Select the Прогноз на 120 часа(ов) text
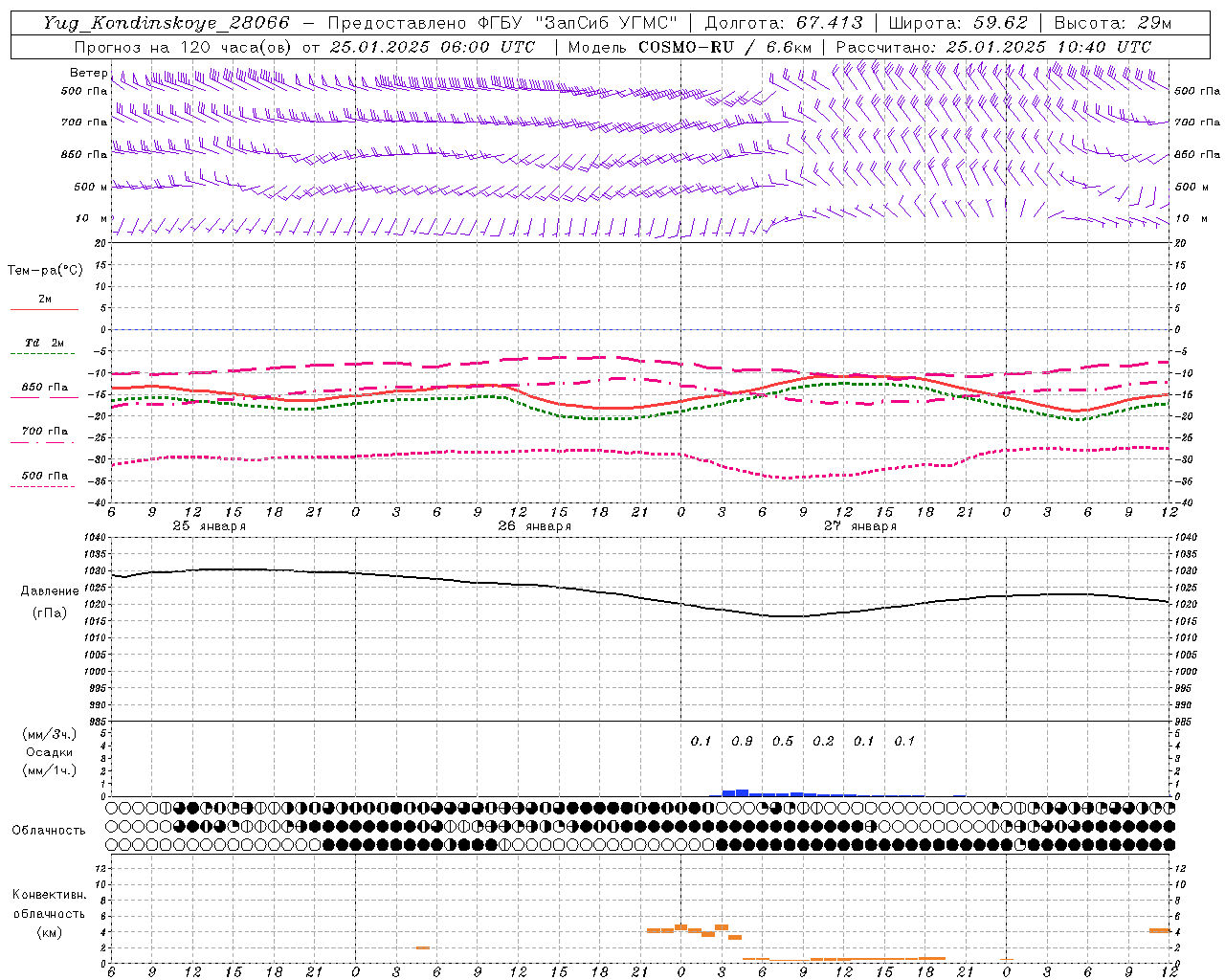The image size is (1225, 980). 184,47
